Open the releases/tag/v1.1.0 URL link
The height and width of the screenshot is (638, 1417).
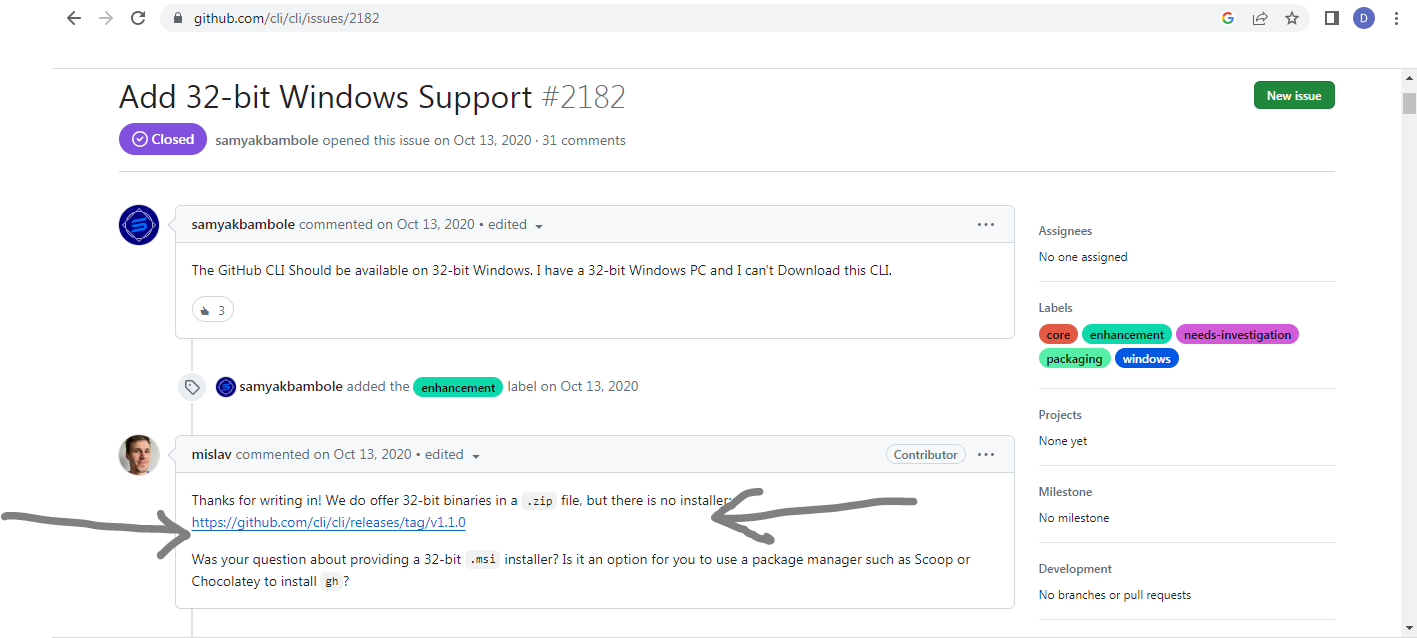tap(329, 523)
